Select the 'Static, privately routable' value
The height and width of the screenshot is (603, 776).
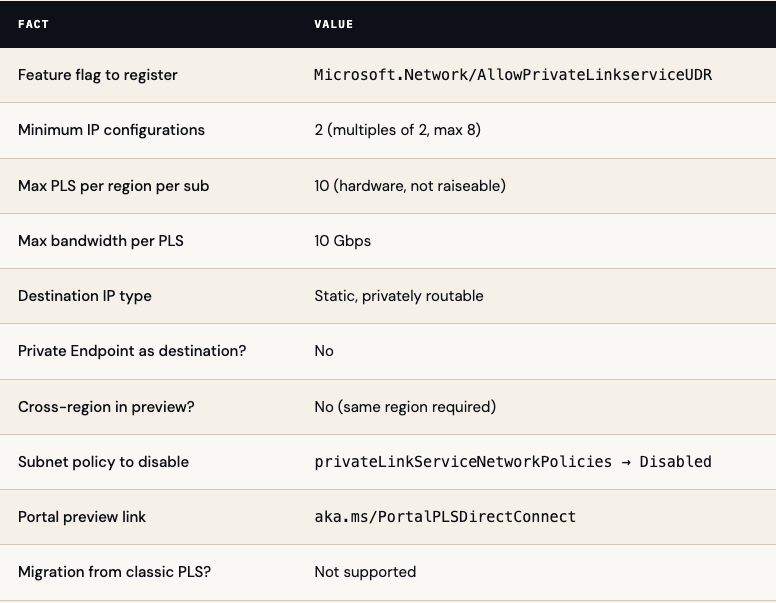[398, 296]
